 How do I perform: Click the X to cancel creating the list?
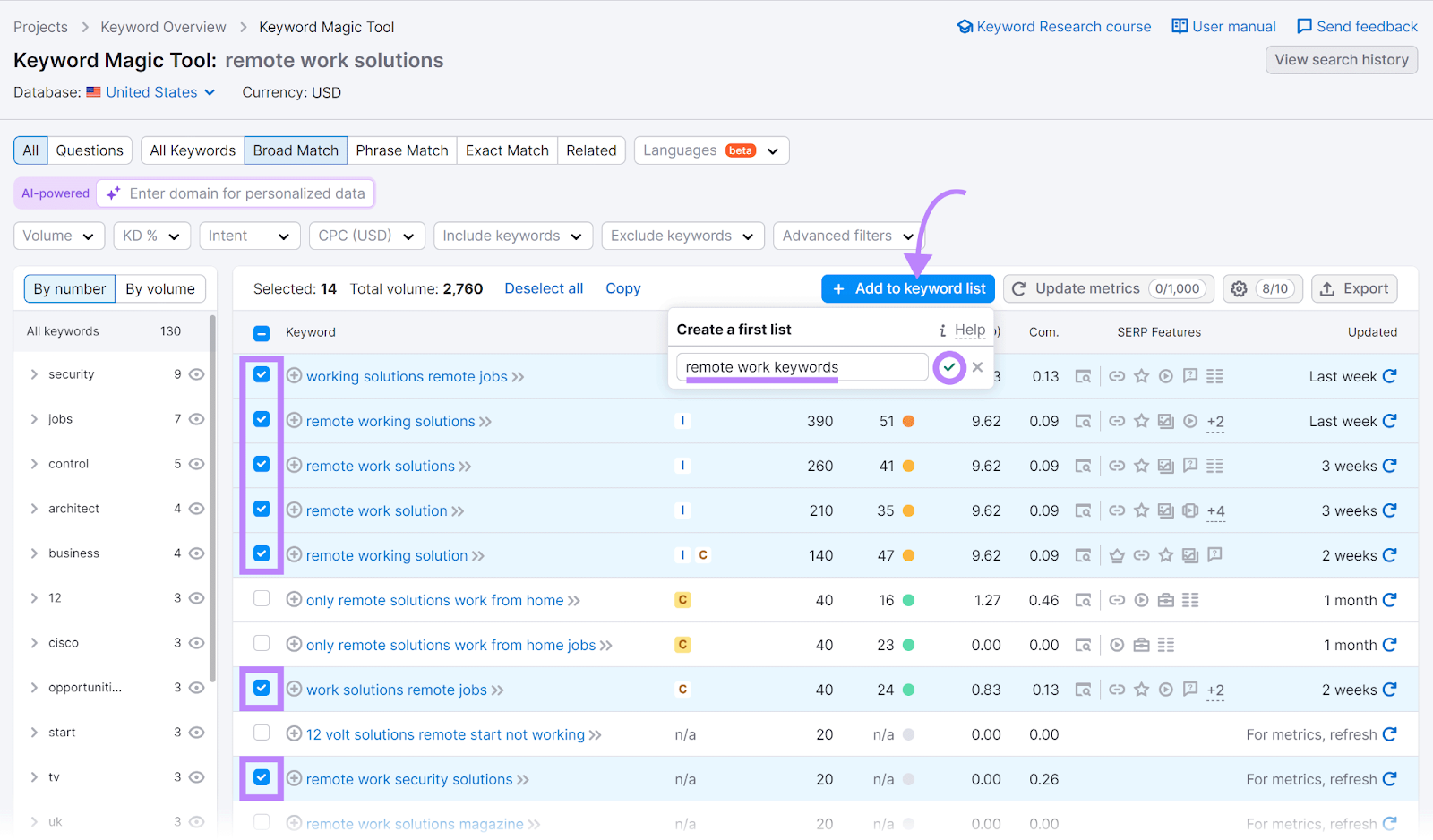coord(977,366)
